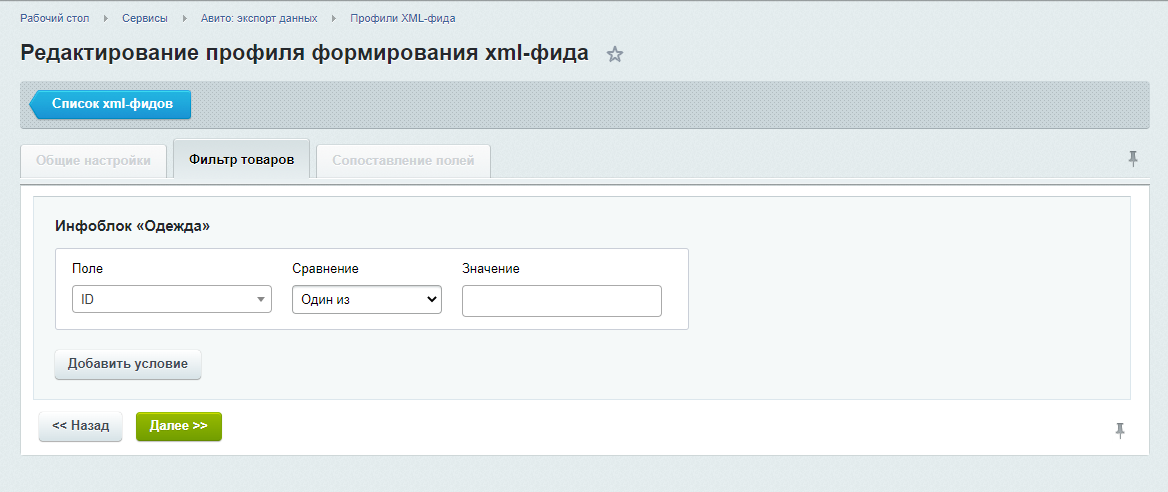
Task: Navigate to «Рабочий стол» breadcrumb link
Action: pos(55,19)
